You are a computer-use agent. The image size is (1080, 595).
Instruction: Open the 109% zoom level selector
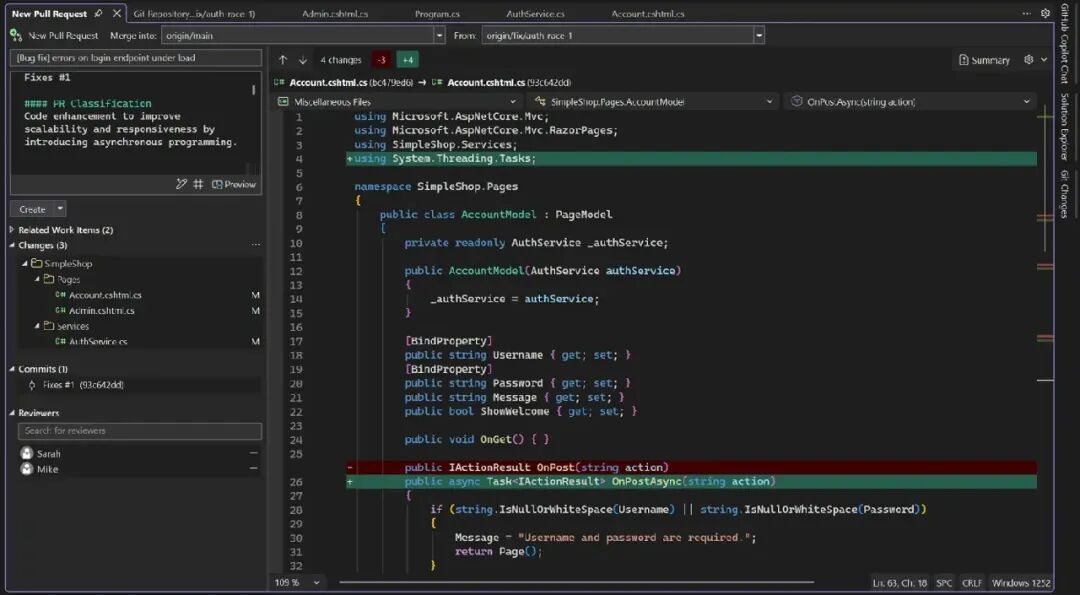pyautogui.click(x=291, y=582)
